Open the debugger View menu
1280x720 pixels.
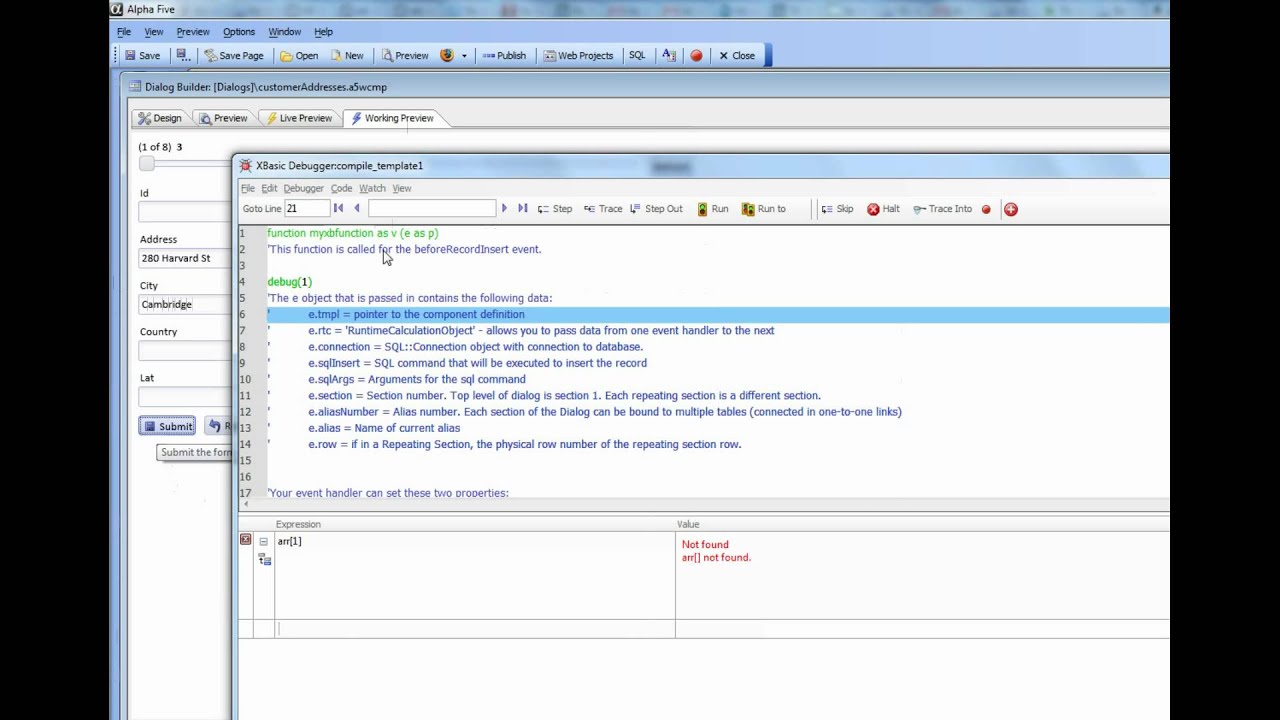coord(401,188)
